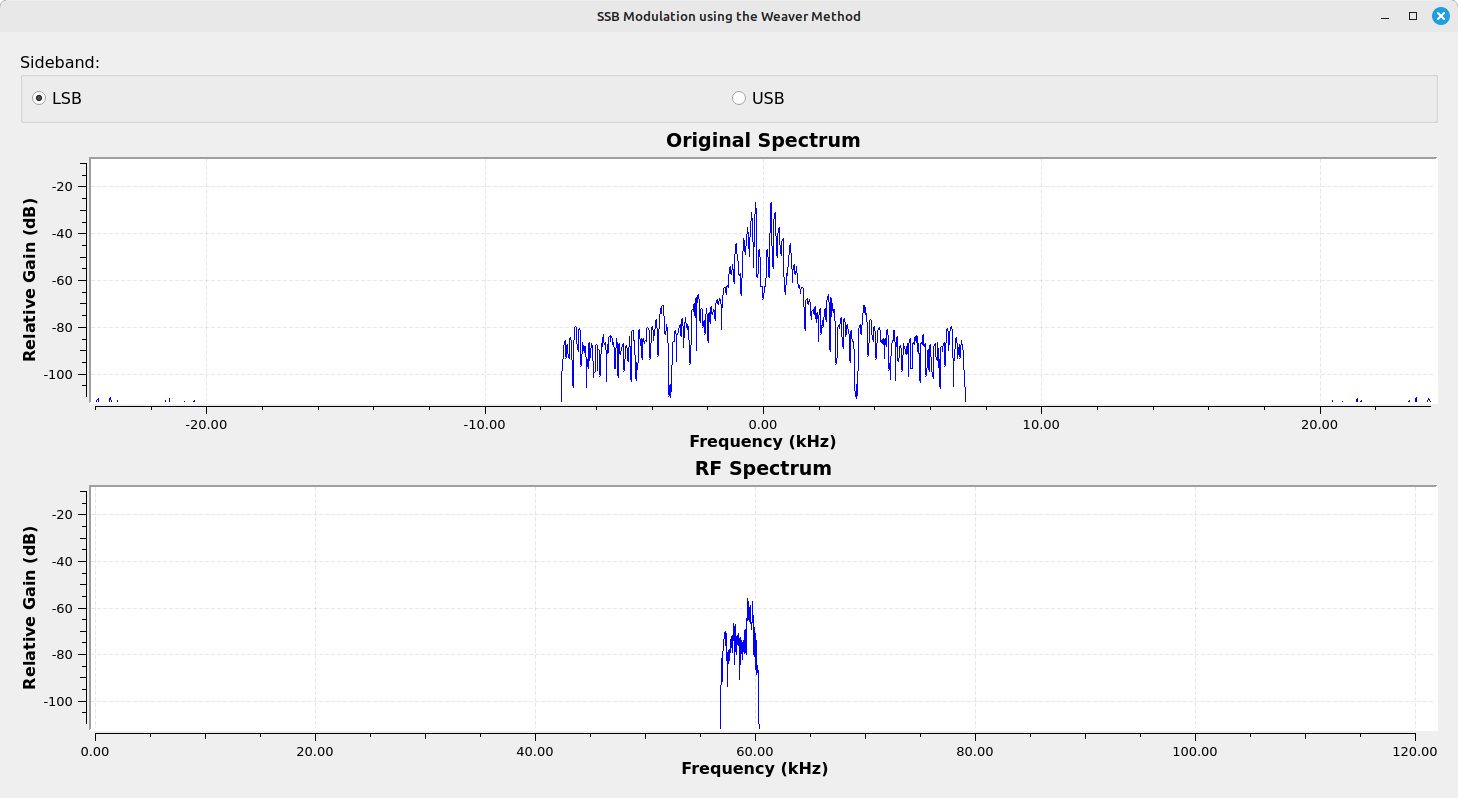Viewport: 1458px width, 798px height.
Task: Close the SSB Modulation window
Action: (1440, 16)
